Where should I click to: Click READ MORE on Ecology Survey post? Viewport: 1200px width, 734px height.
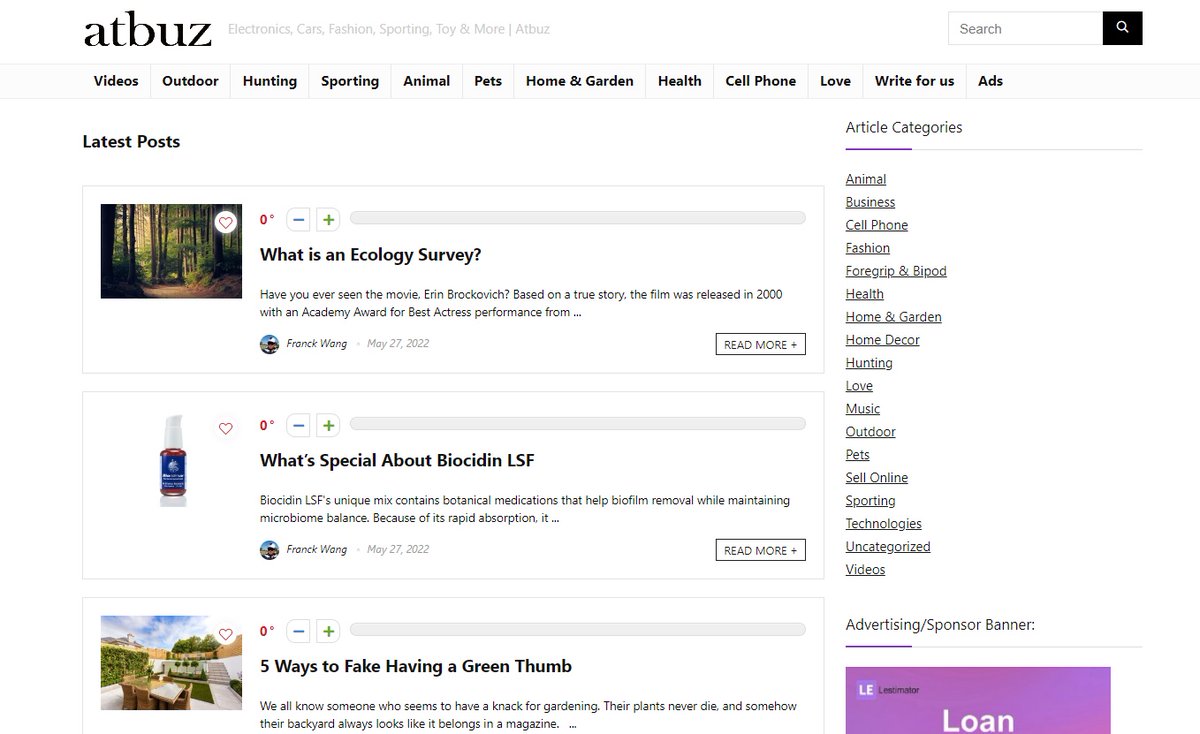761,344
